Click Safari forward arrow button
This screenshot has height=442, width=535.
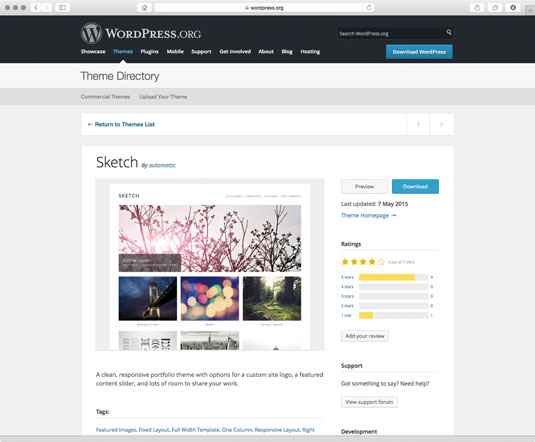pyautogui.click(x=47, y=8)
